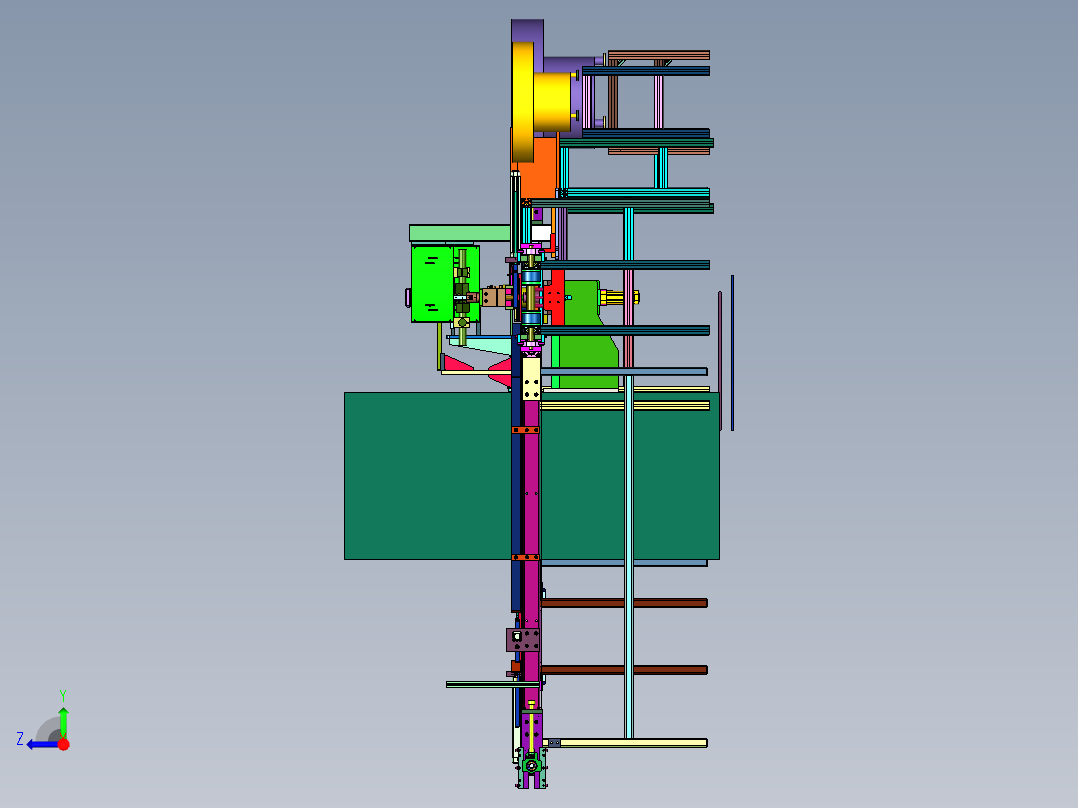Click the green Y axis arrow of triad
Image resolution: width=1078 pixels, height=808 pixels.
coord(63,722)
